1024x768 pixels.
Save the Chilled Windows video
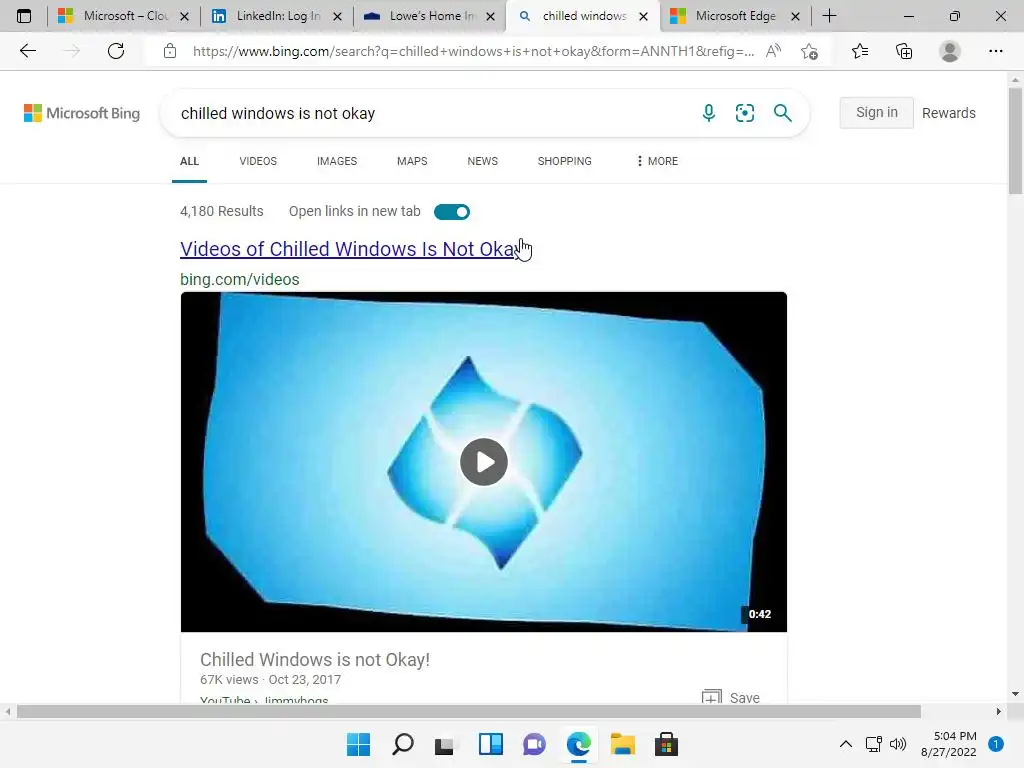click(731, 697)
